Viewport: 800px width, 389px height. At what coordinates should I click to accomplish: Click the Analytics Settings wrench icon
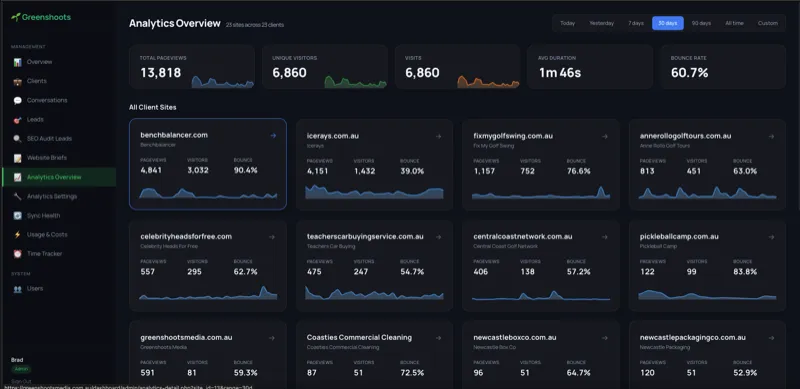18,197
